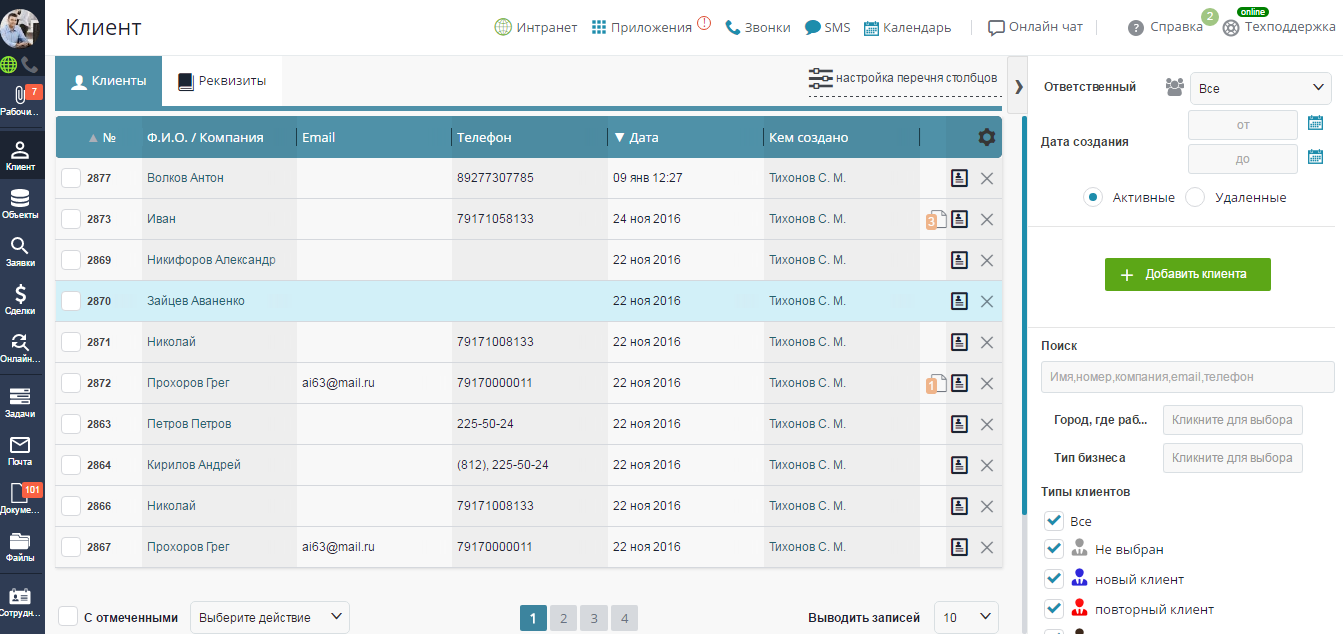Open the client card icon for Волков Антон
Screen dimensions: 1343x634
coord(959,178)
